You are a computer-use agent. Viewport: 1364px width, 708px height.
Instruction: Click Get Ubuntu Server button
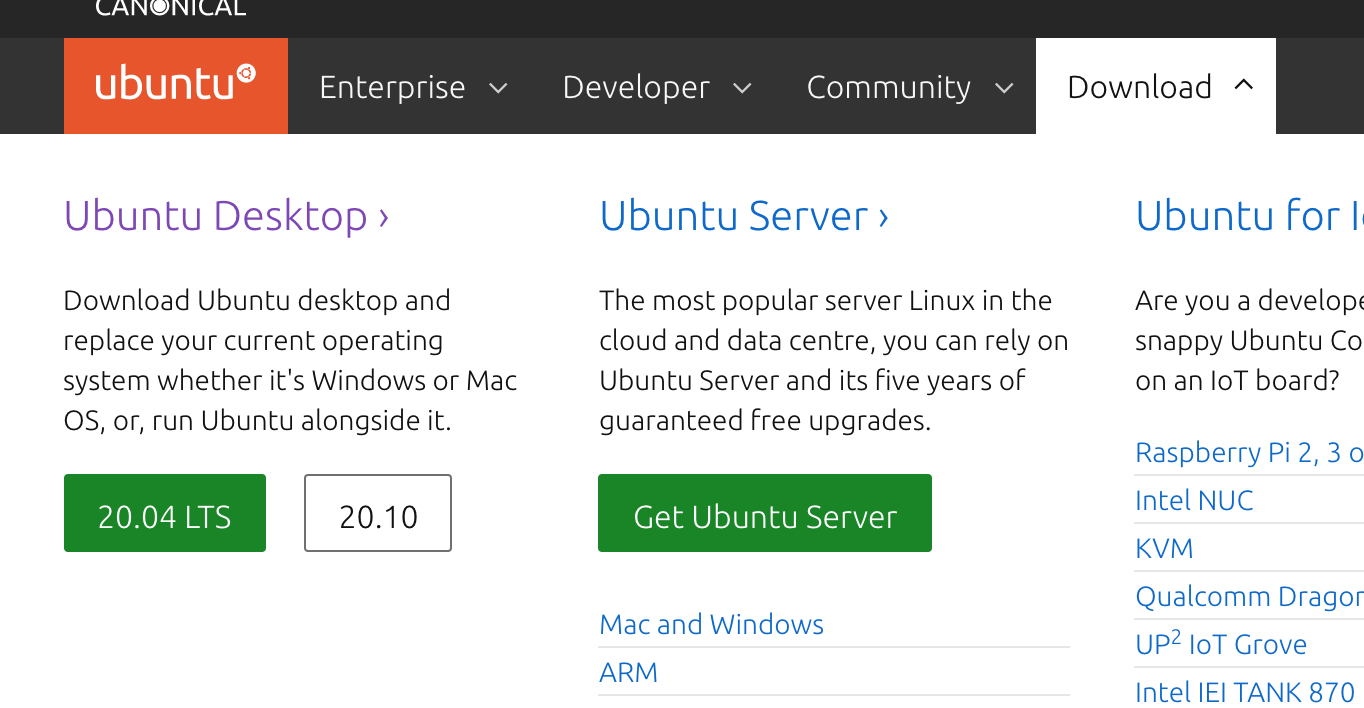[x=765, y=513]
